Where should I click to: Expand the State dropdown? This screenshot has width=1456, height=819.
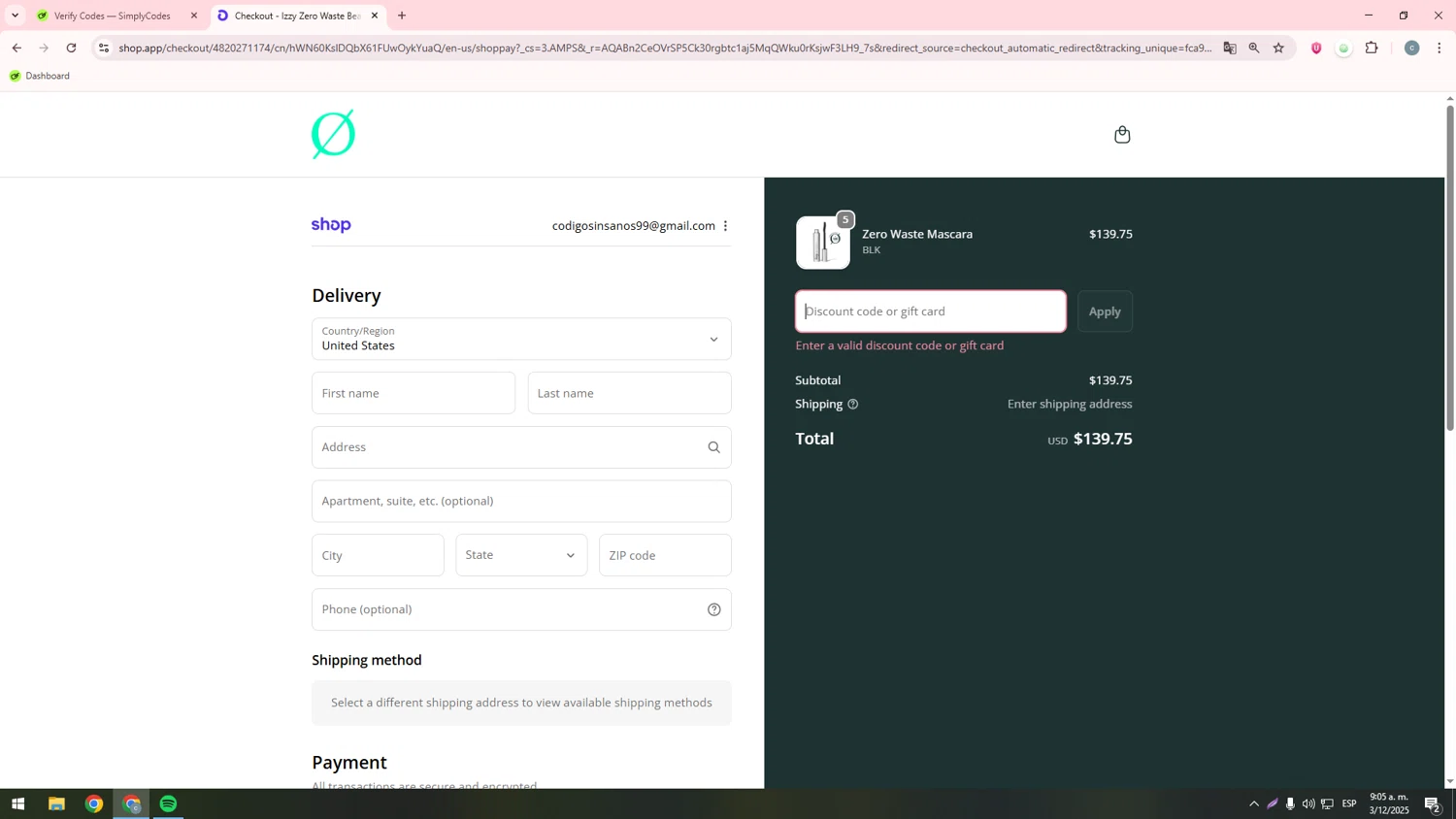(x=521, y=555)
